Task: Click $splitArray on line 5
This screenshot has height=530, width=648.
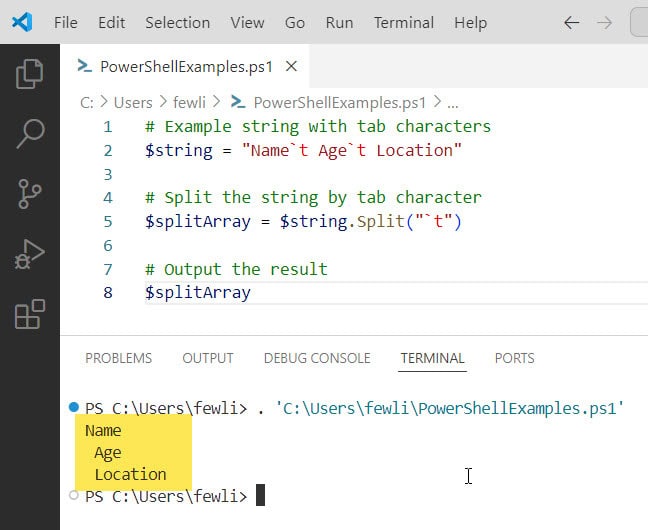Action: (x=198, y=222)
